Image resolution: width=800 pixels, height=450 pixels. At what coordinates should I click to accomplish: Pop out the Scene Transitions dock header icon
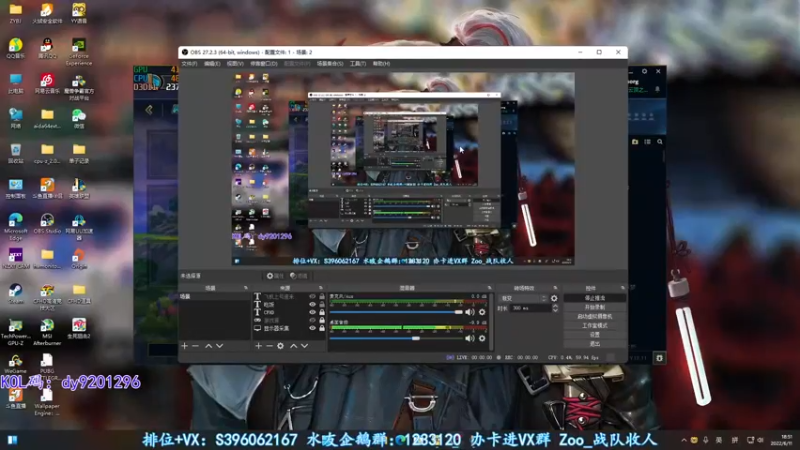click(x=556, y=288)
